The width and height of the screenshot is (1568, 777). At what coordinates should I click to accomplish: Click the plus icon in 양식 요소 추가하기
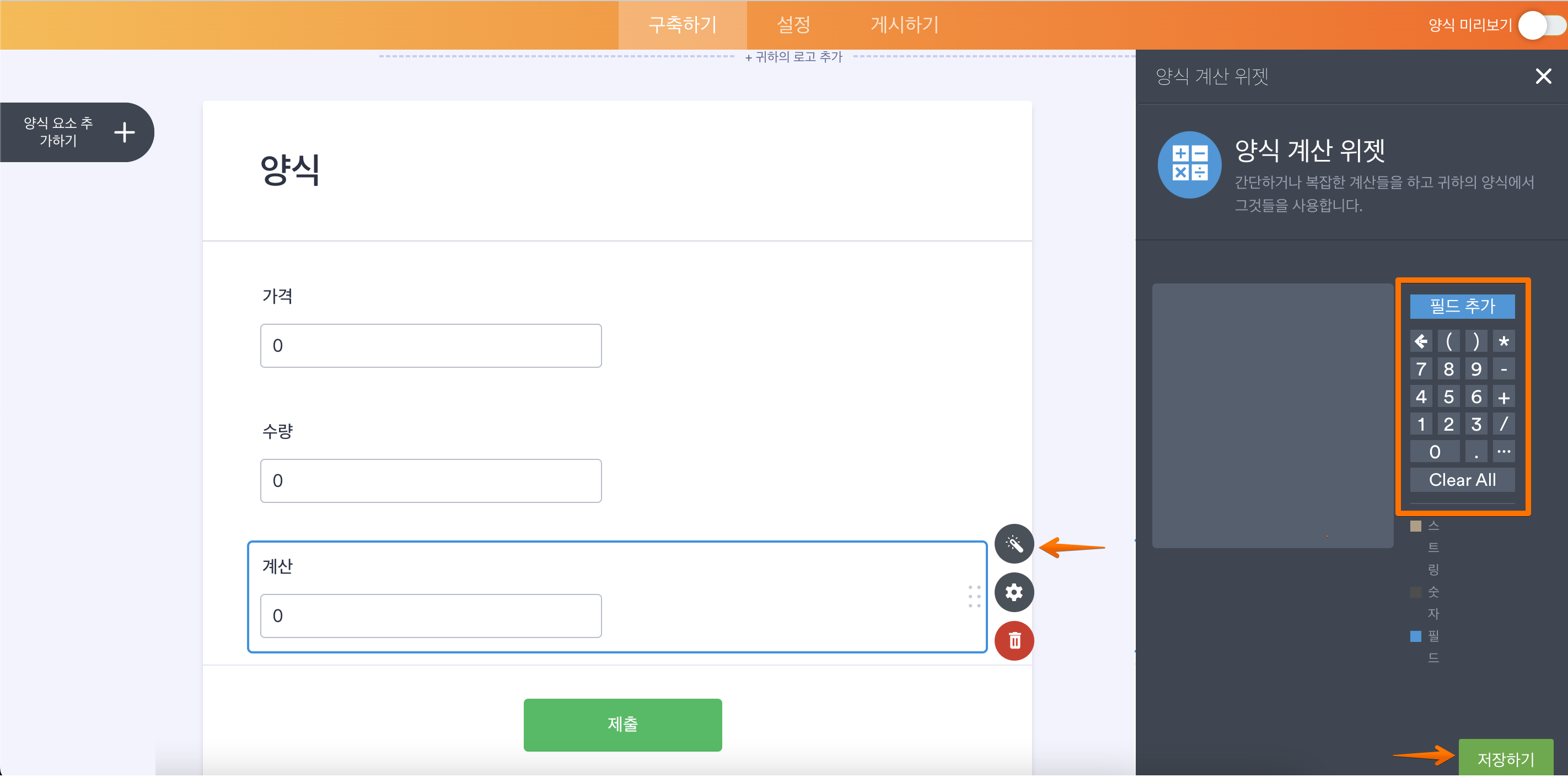point(124,132)
